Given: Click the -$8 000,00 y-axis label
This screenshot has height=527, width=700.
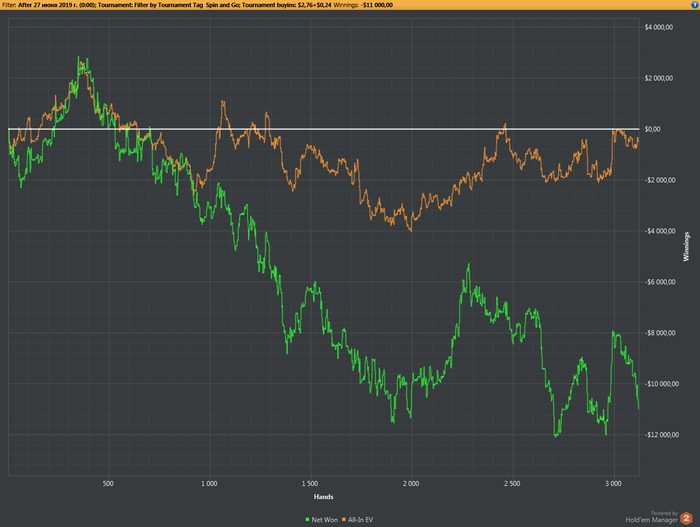Looking at the screenshot, I should [660, 333].
